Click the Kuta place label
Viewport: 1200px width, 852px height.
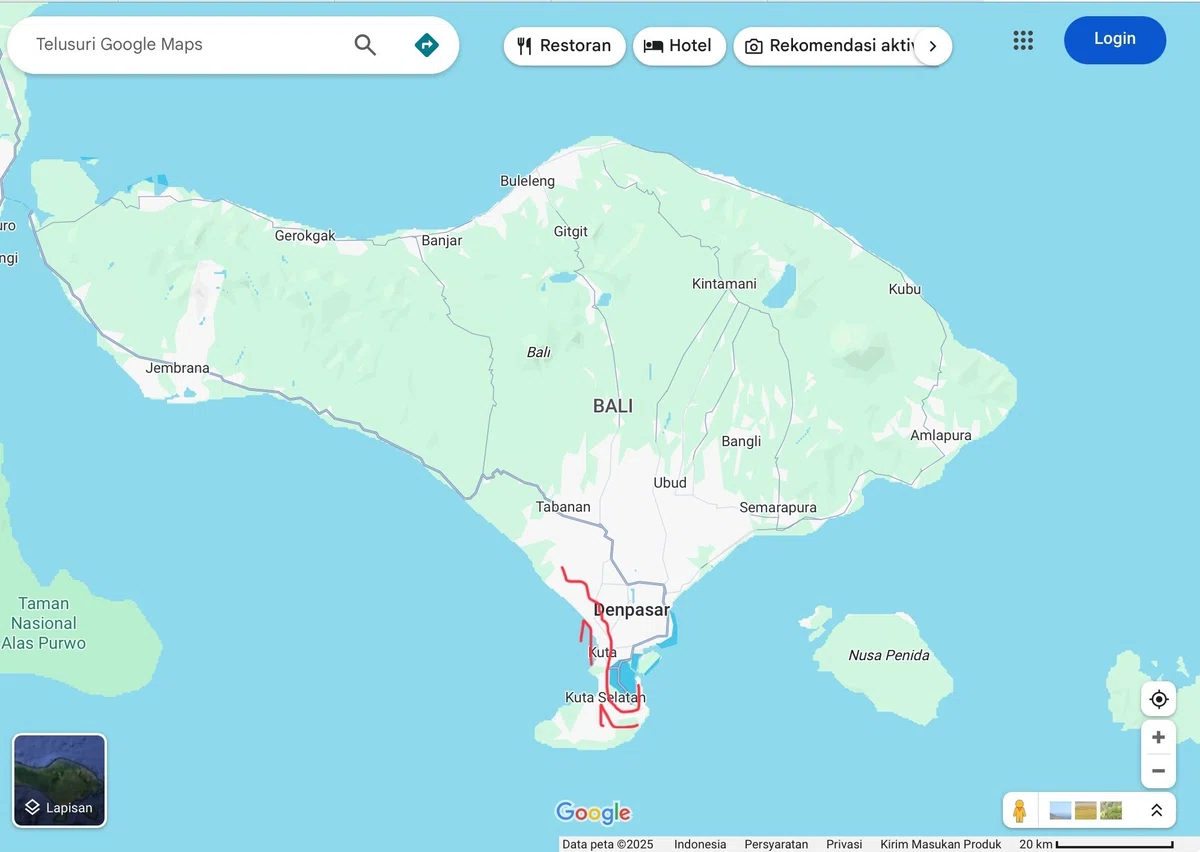[x=603, y=652]
